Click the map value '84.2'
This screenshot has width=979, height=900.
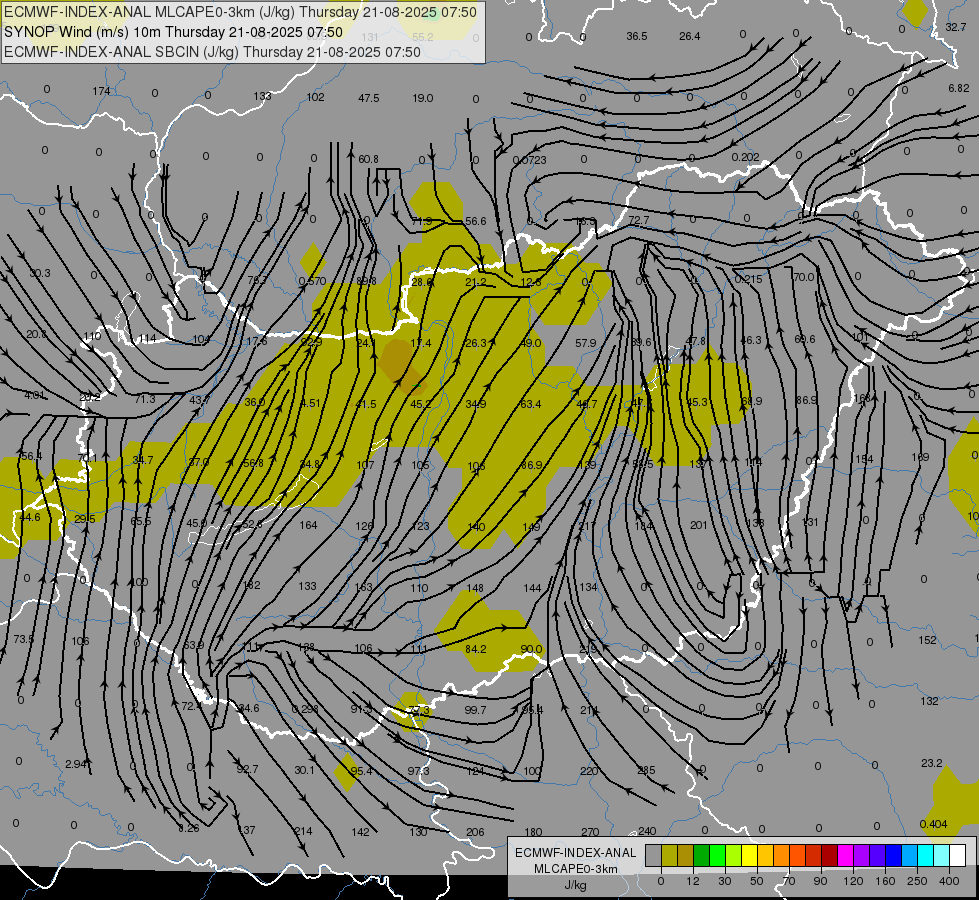[x=476, y=649]
